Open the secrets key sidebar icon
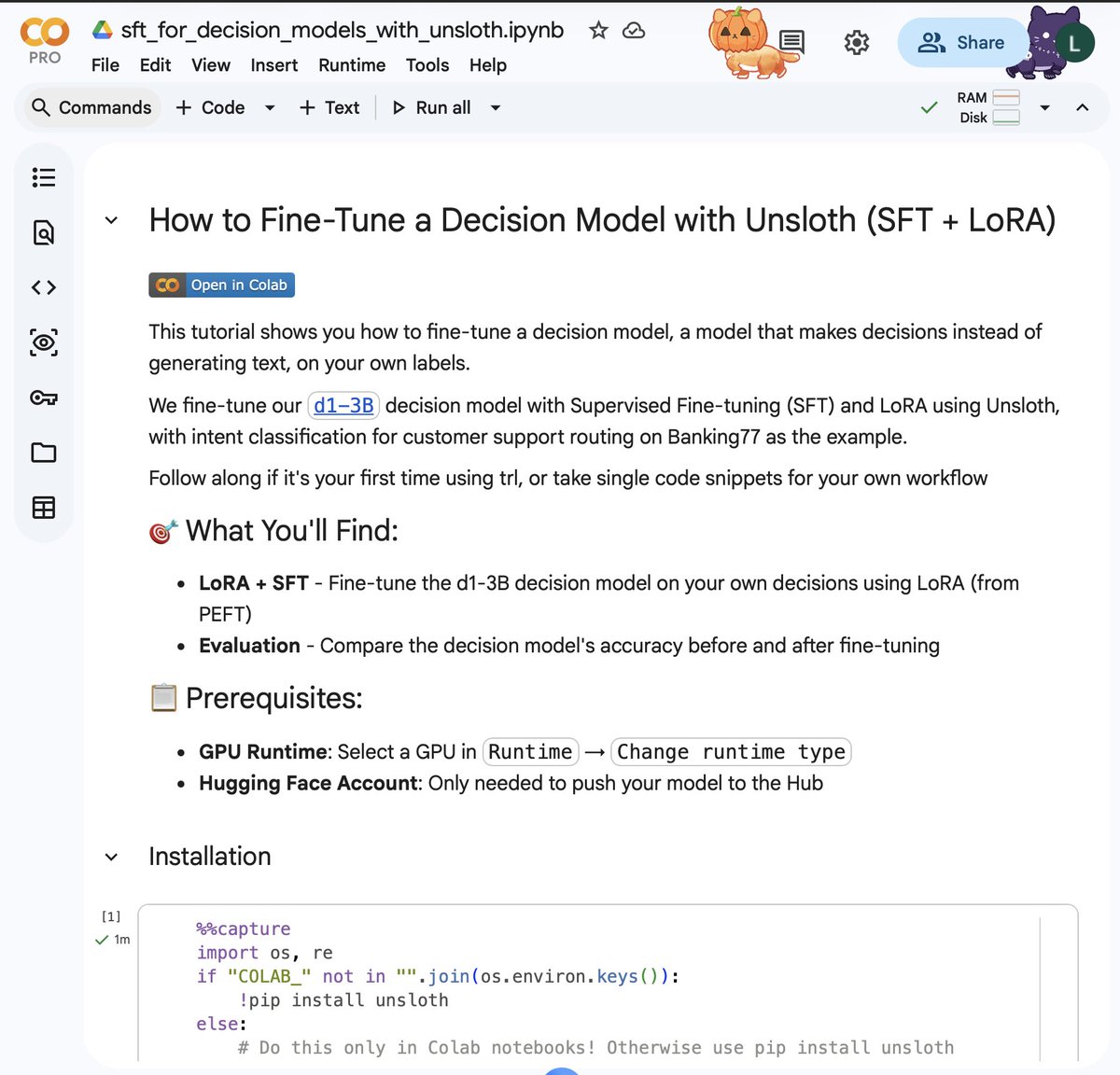The width and height of the screenshot is (1120, 1075). click(44, 398)
